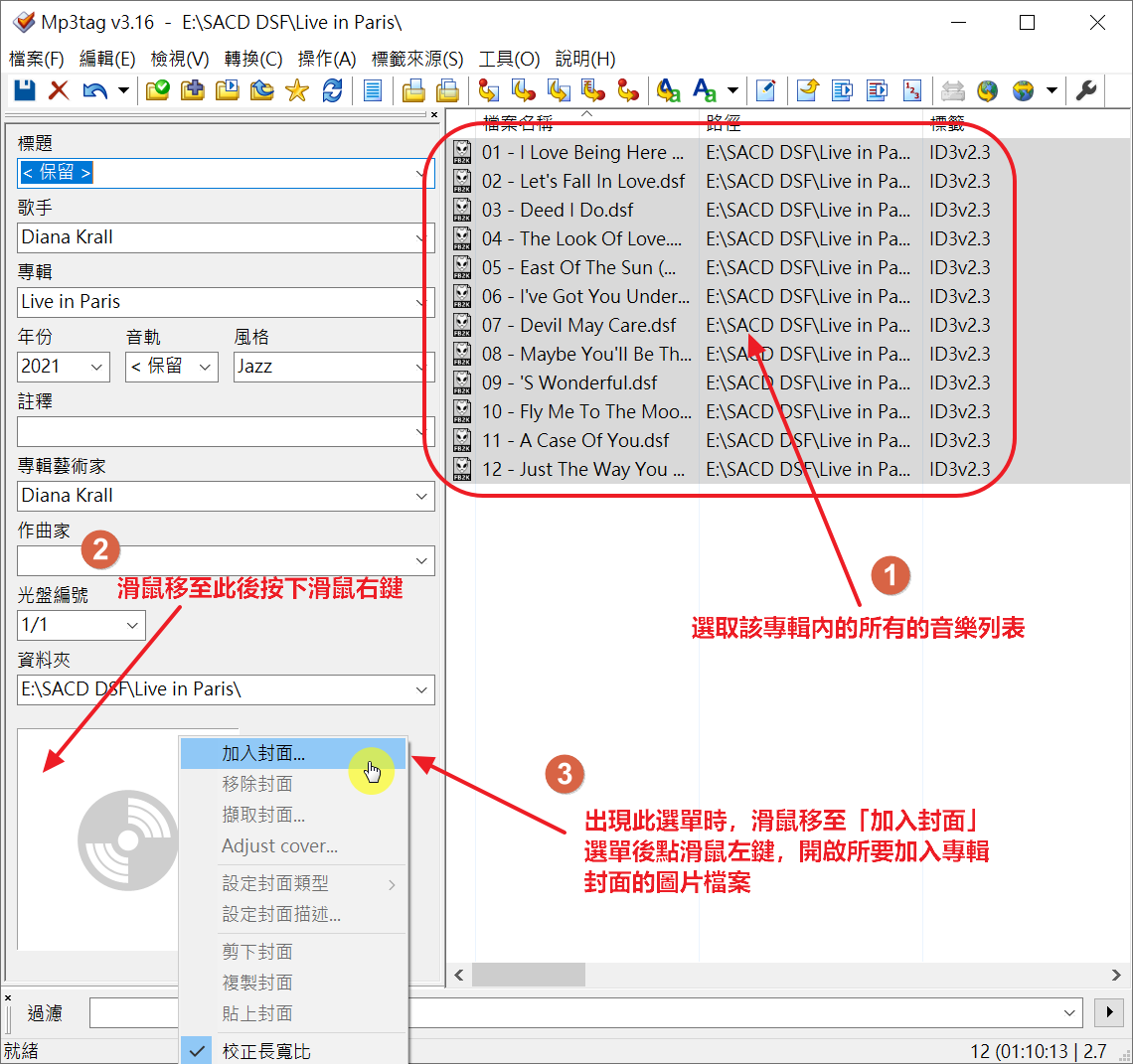Click the green globe tag source icon

(987, 90)
